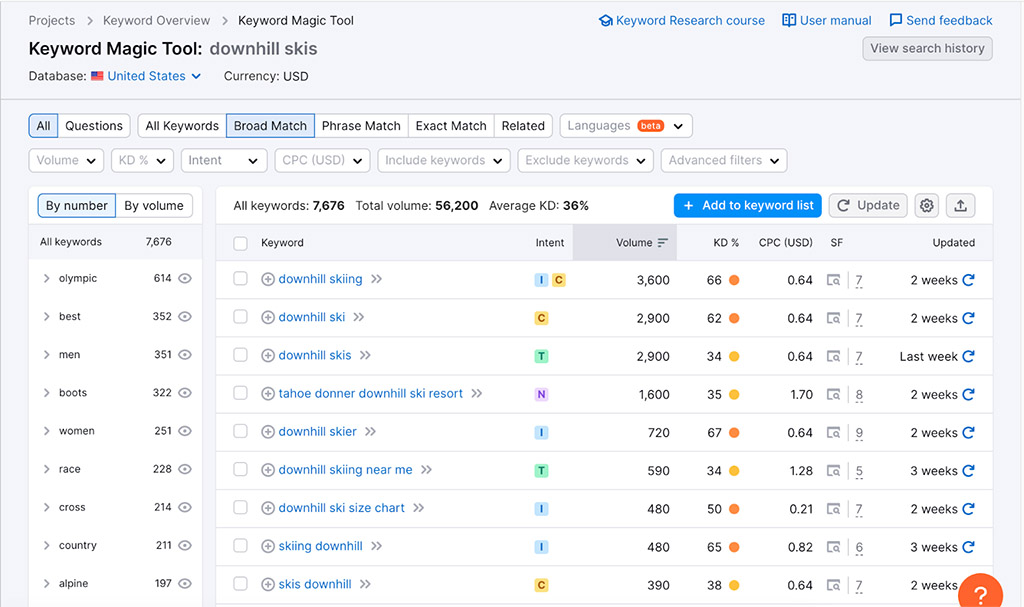Switch sidebar grouping to By volume
The width and height of the screenshot is (1024, 607).
[x=154, y=206]
